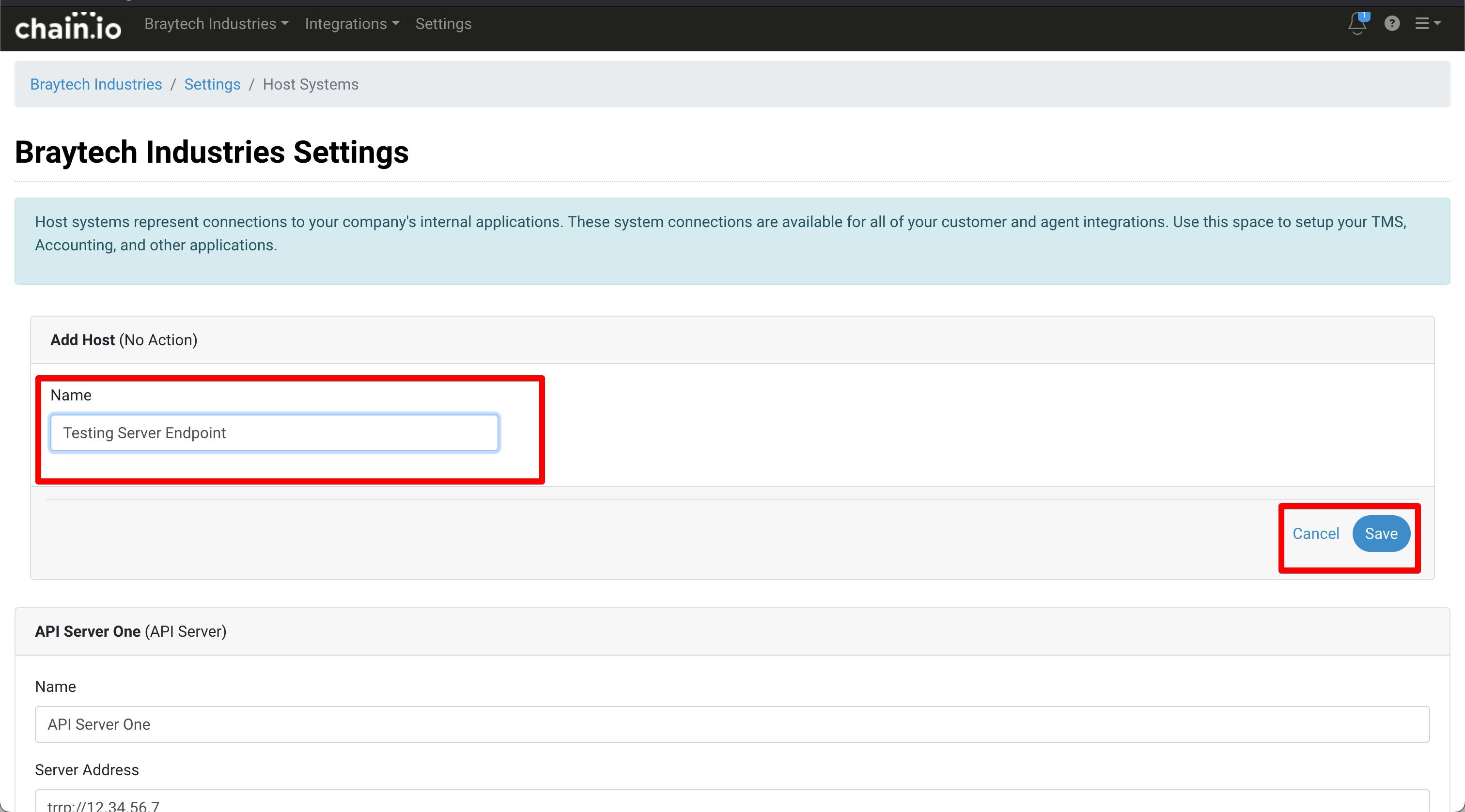
Task: Click the API Server One Name field
Action: click(732, 724)
